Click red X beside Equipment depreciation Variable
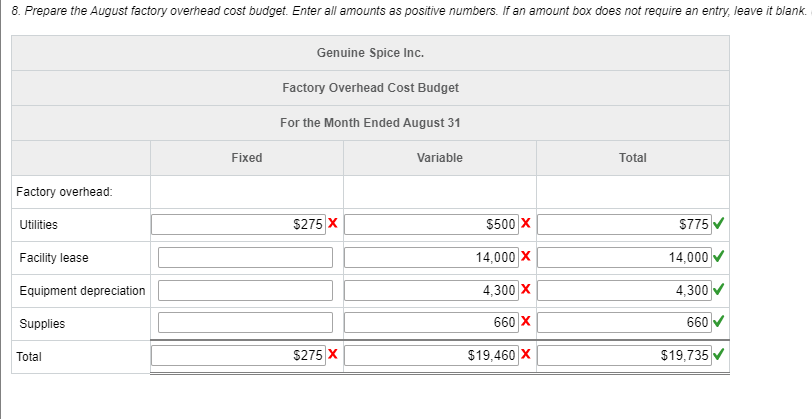The width and height of the screenshot is (812, 419). click(x=526, y=289)
